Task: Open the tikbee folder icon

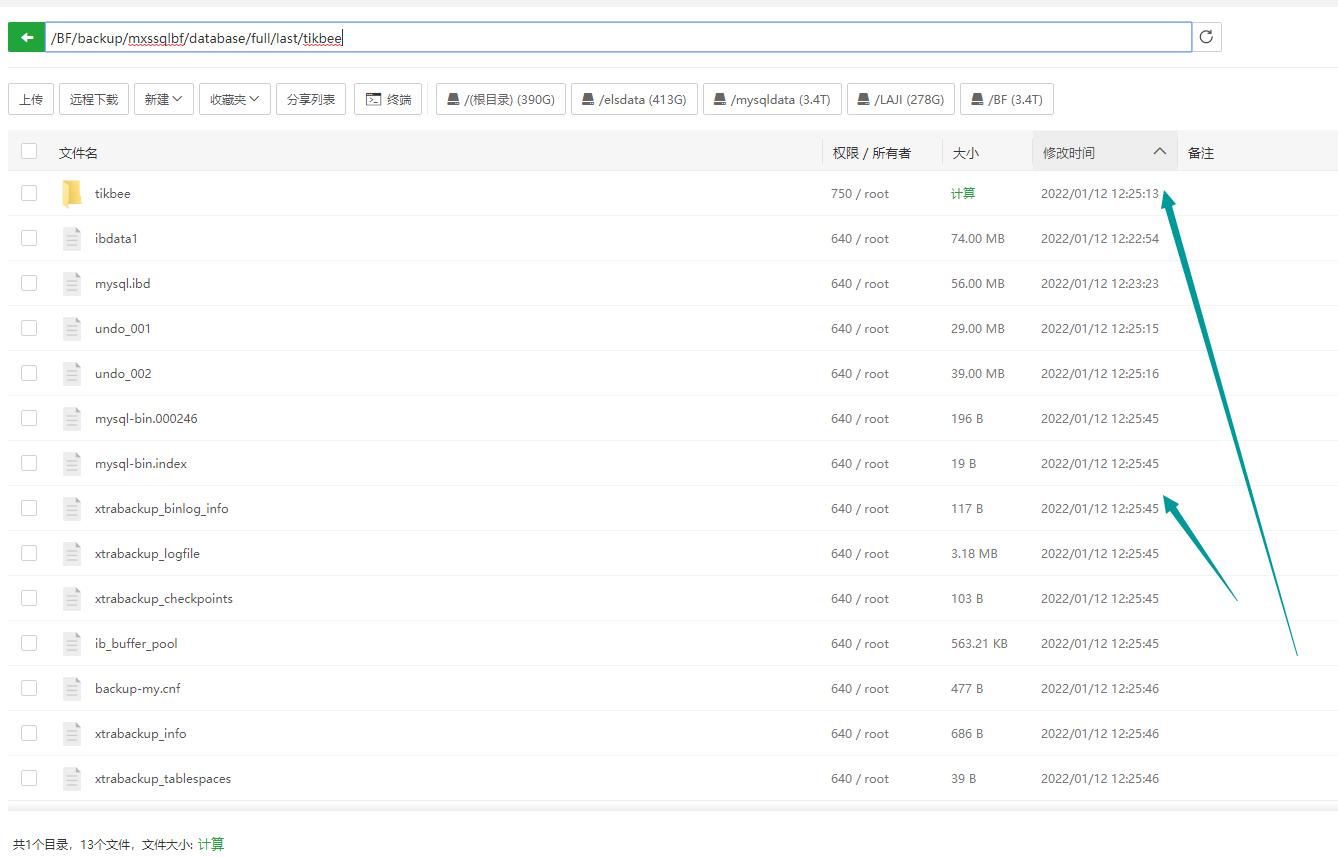Action: pos(71,193)
